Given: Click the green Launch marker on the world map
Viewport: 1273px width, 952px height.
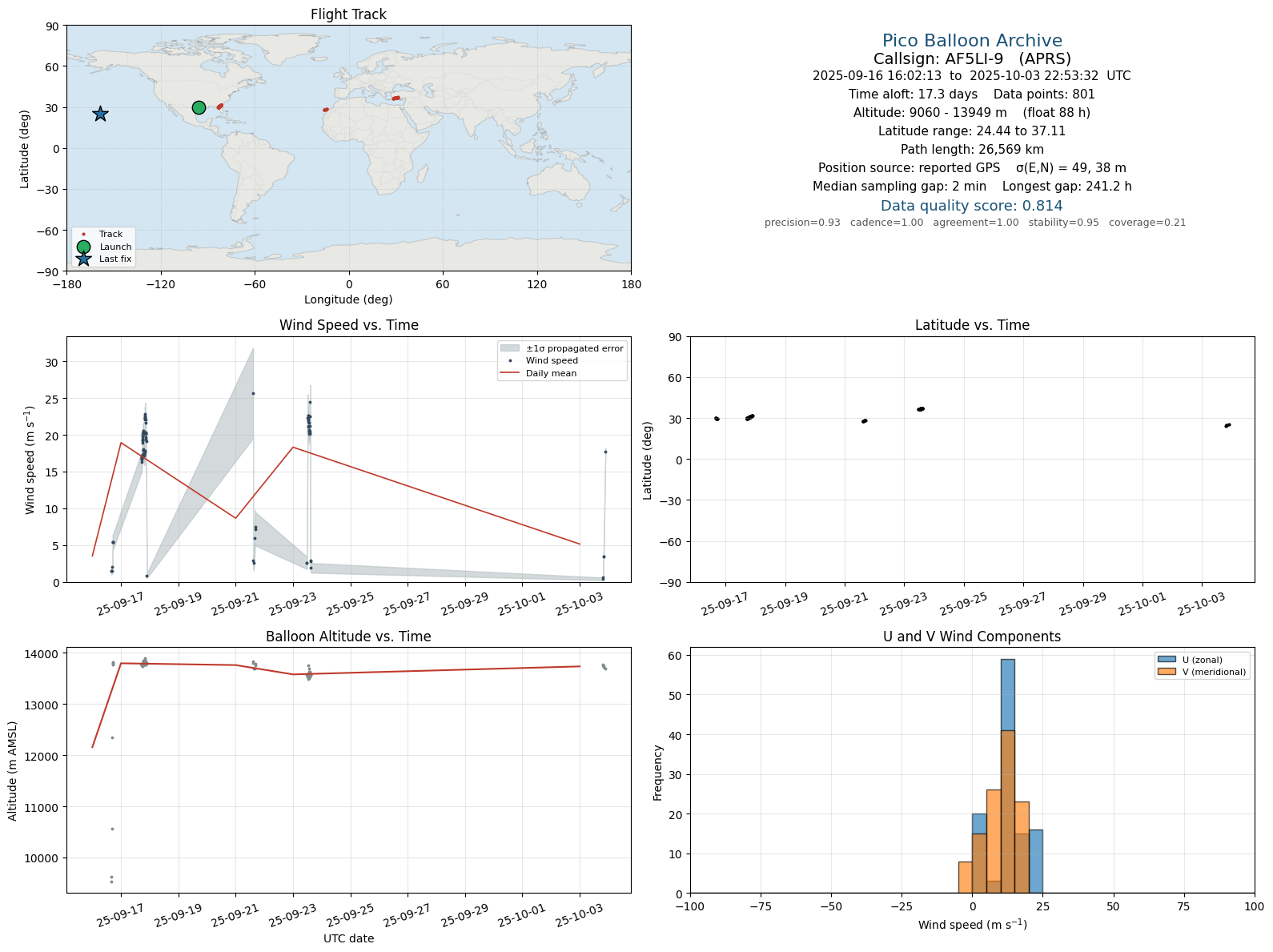Looking at the screenshot, I should 199,108.
